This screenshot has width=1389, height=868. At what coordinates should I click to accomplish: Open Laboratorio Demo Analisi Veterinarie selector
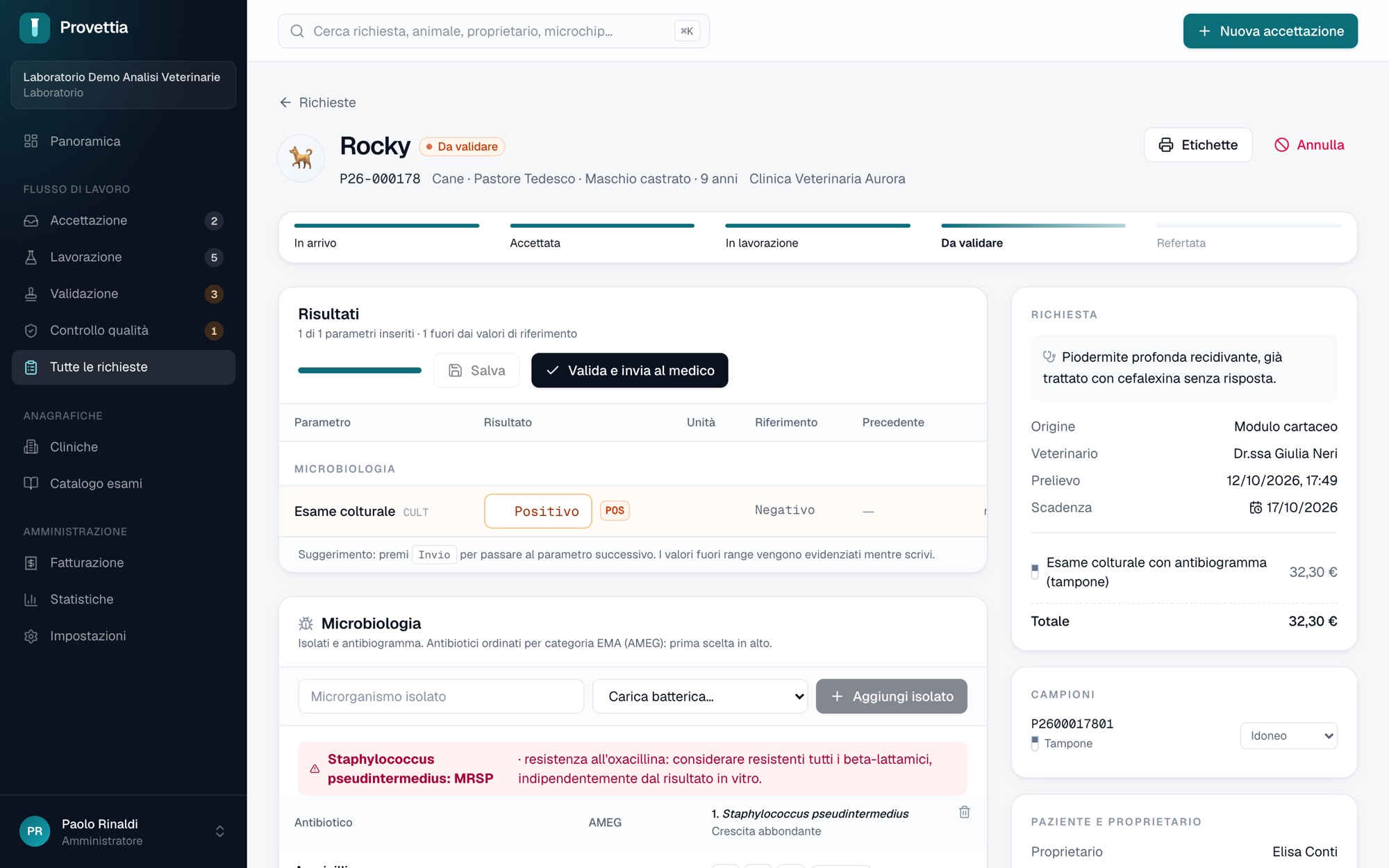pyautogui.click(x=124, y=85)
